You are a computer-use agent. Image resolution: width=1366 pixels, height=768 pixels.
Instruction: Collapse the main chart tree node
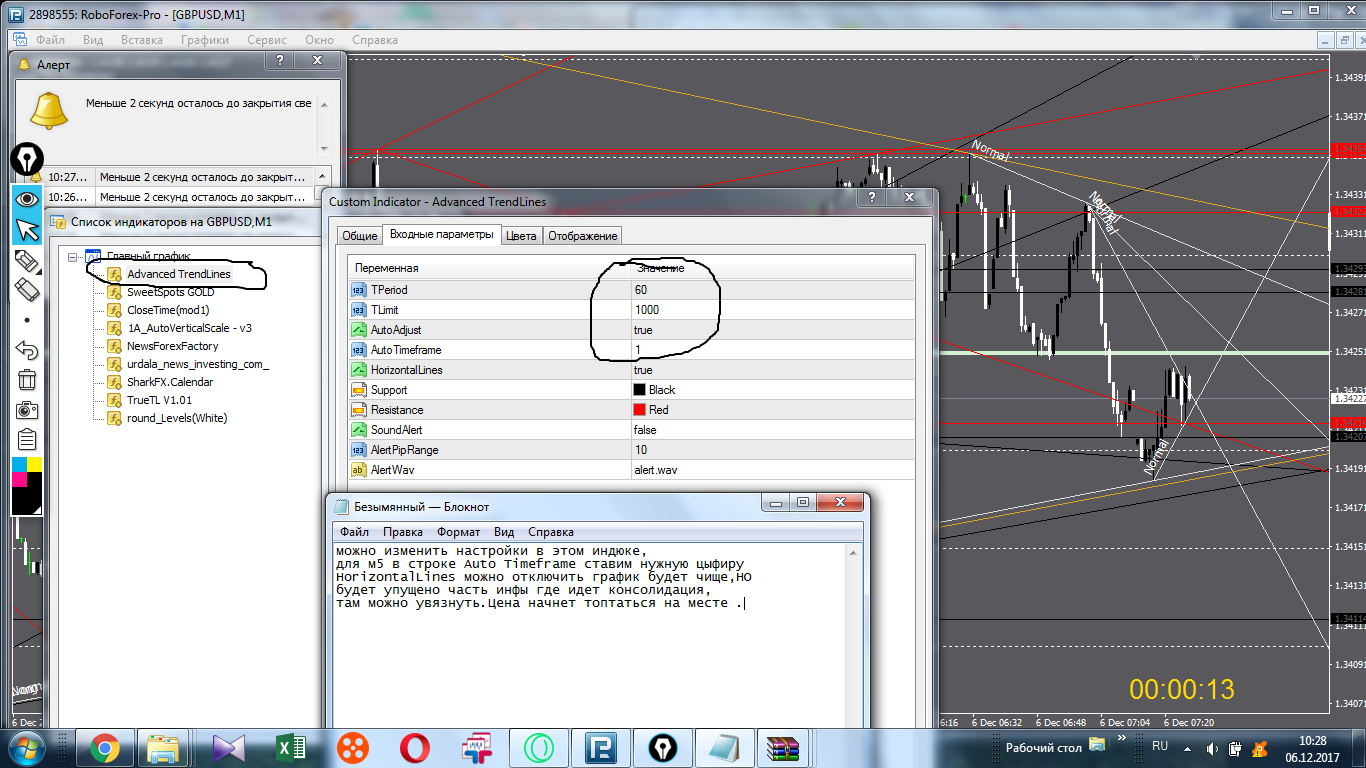(x=72, y=257)
